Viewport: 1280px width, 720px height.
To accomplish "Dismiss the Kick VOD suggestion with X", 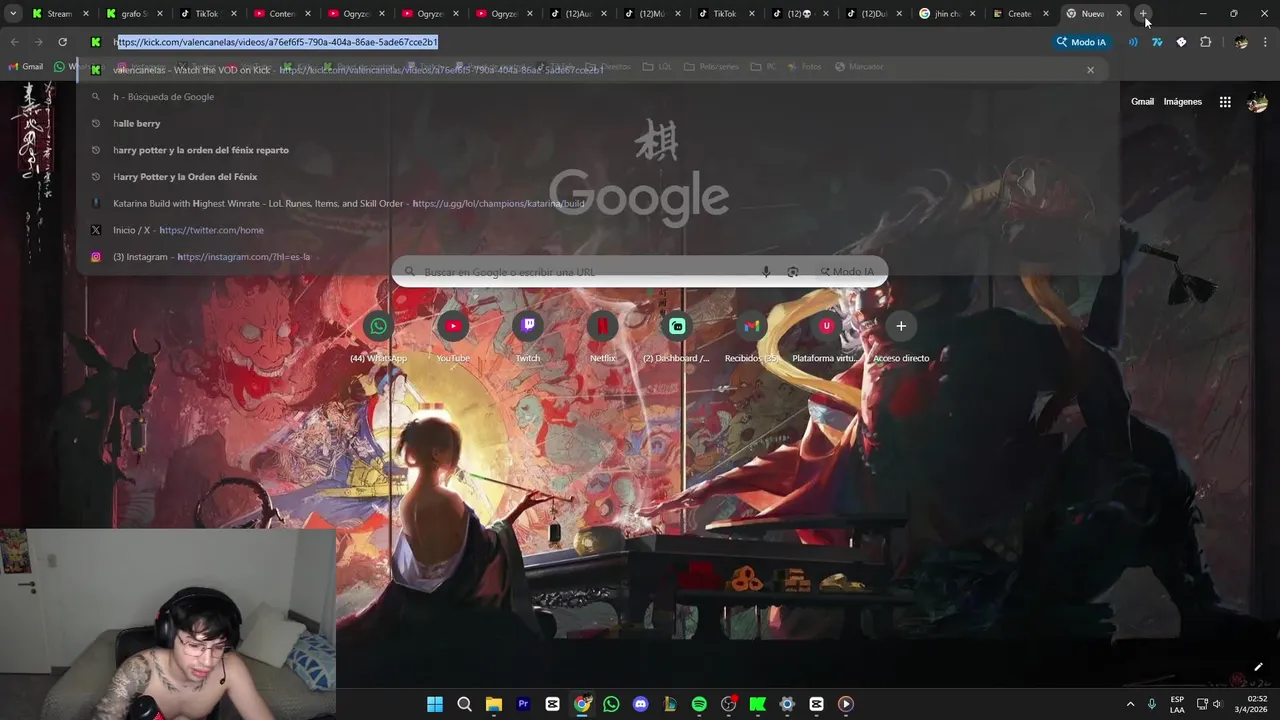I will pos(1090,70).
